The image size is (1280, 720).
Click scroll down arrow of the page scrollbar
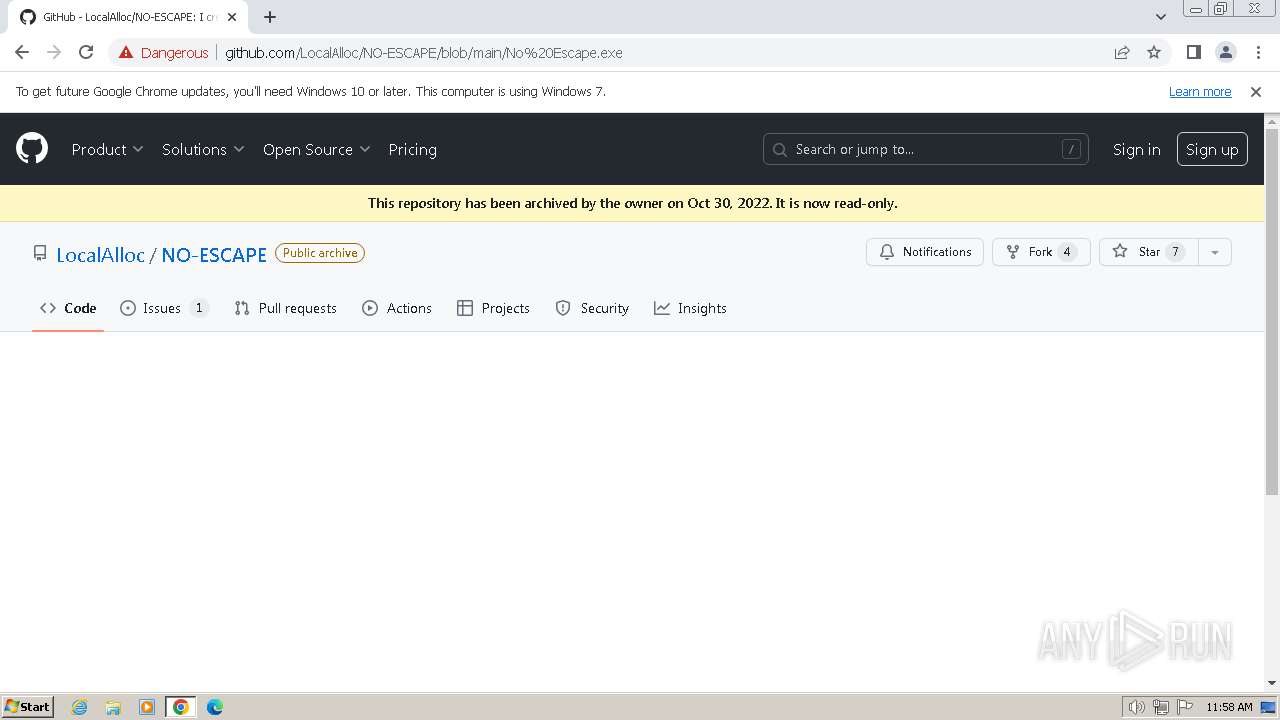pyautogui.click(x=1272, y=683)
